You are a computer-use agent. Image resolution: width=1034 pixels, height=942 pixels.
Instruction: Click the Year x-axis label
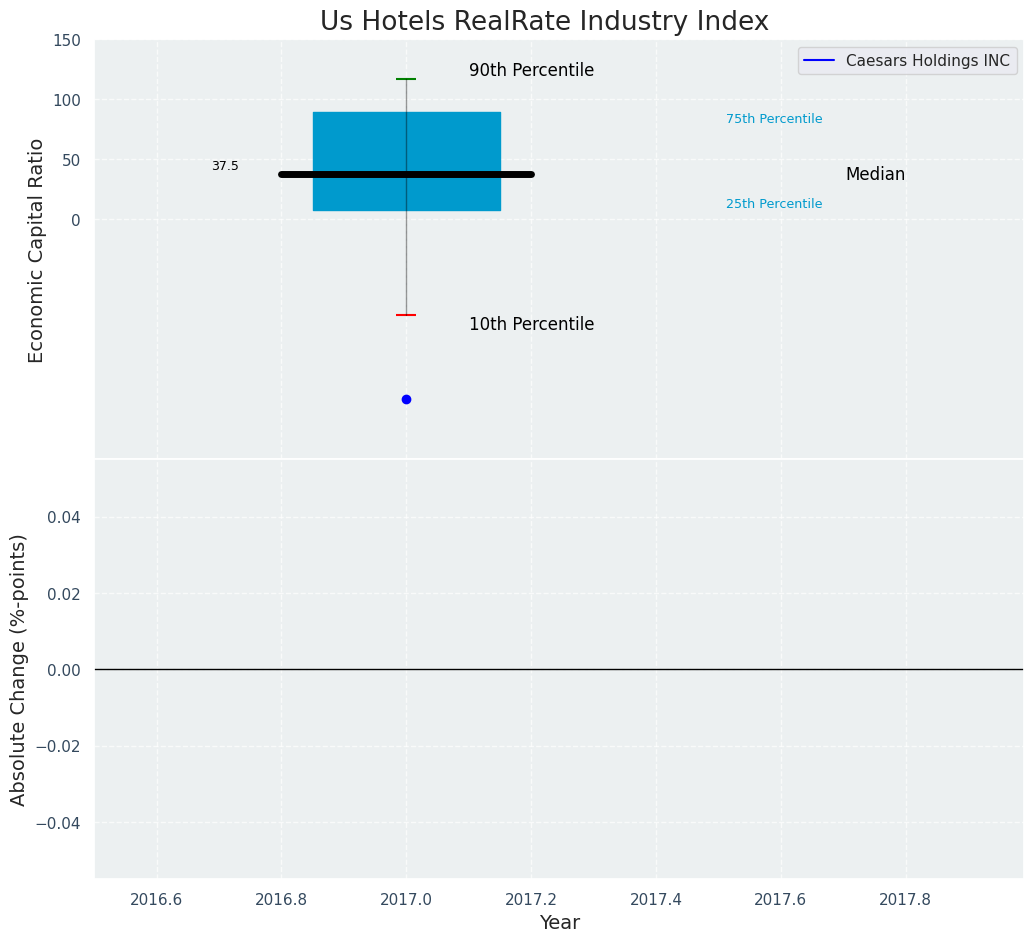coord(559,923)
